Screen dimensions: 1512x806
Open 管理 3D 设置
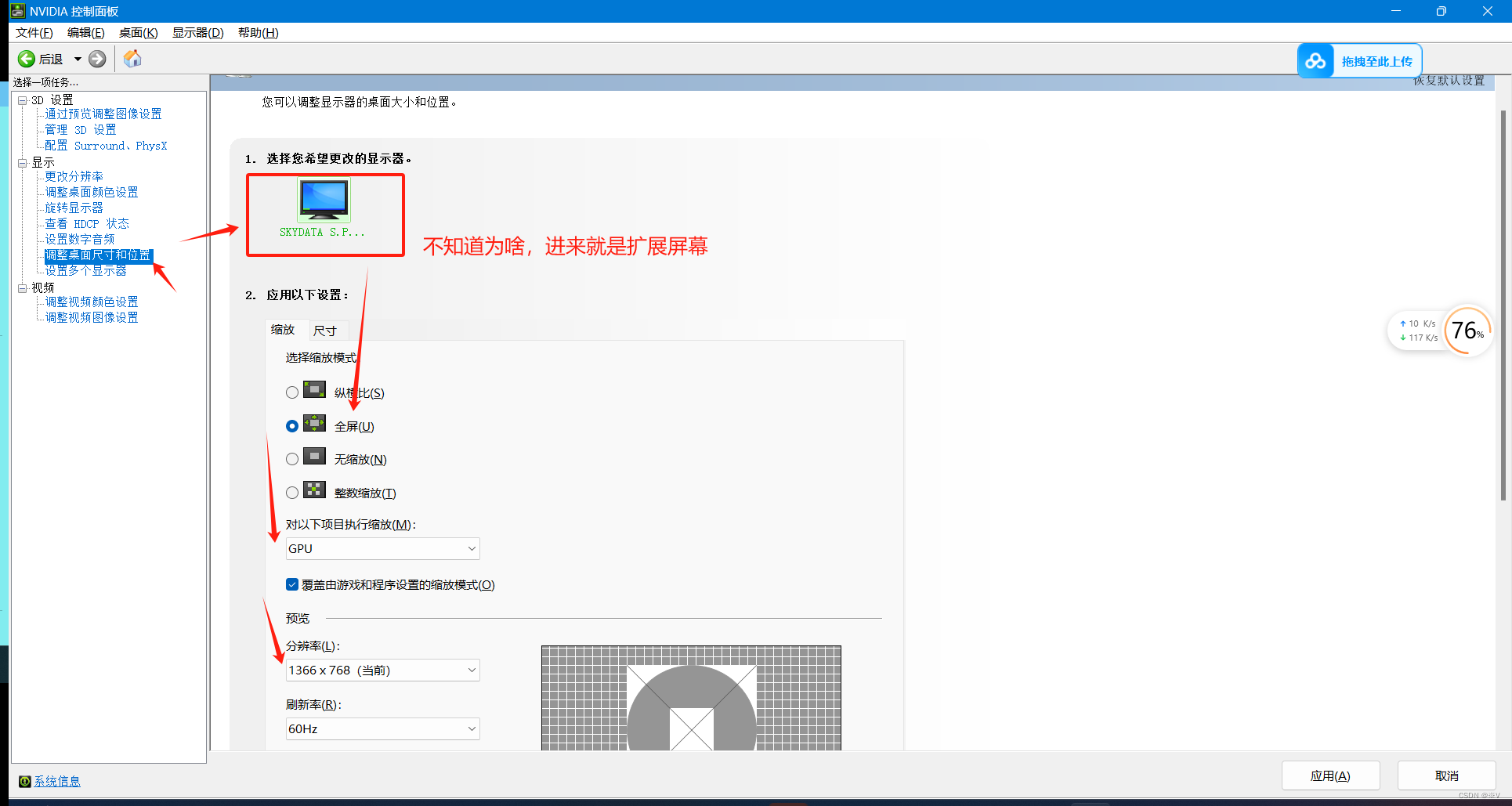pos(81,130)
